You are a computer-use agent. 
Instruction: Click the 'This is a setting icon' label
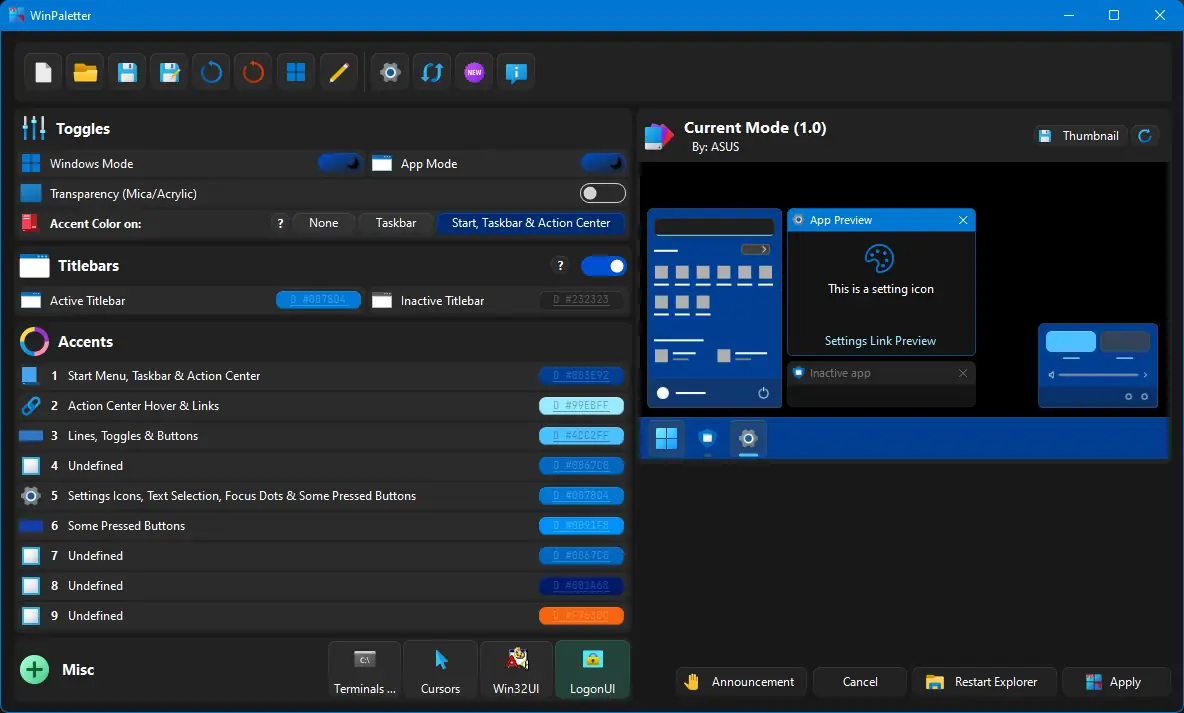pyautogui.click(x=880, y=289)
